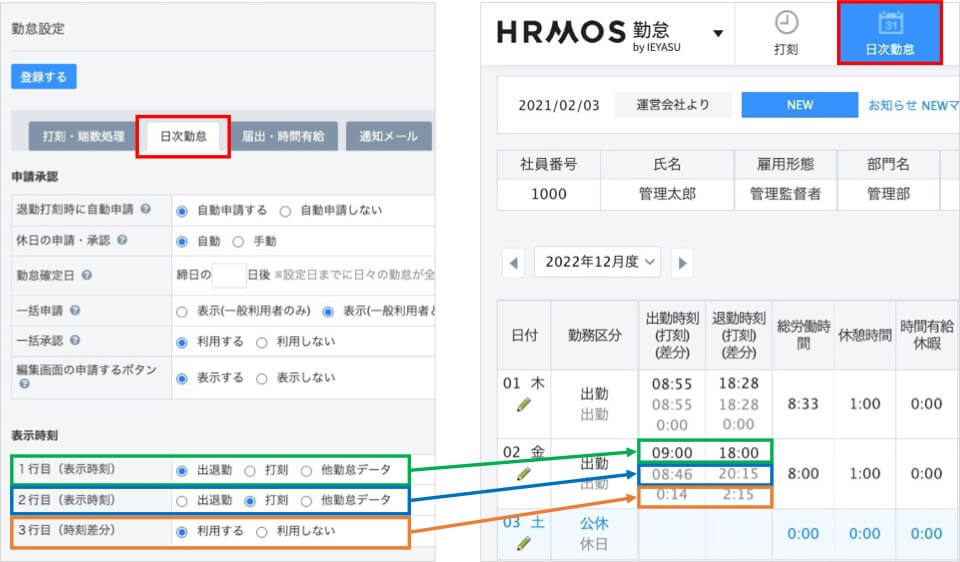The image size is (960, 562).
Task: Click help icon under 編集画面の申請するボタン
Action: click(x=24, y=384)
